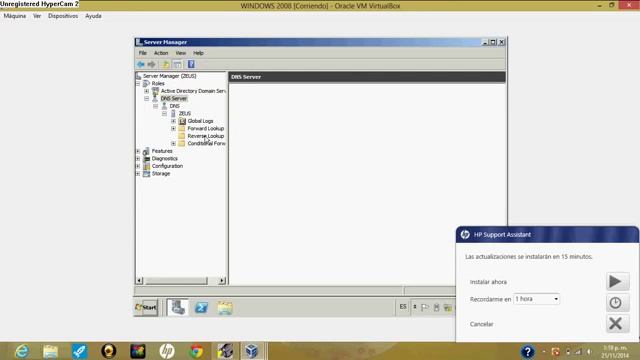Launch PowerShell from the VM taskbar

(x=201, y=307)
